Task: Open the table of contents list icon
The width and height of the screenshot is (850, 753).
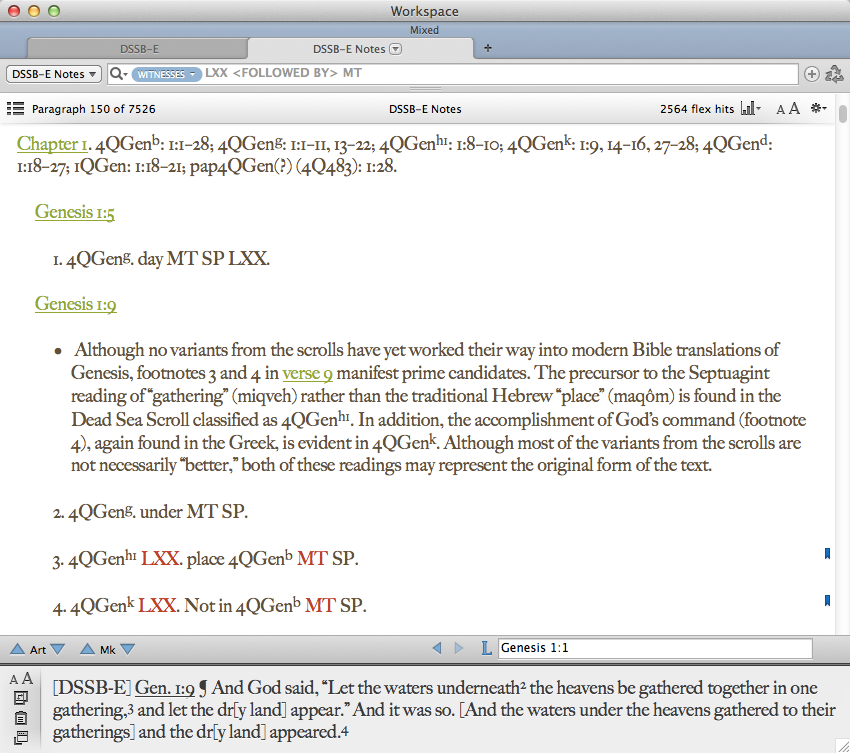Action: tap(15, 108)
